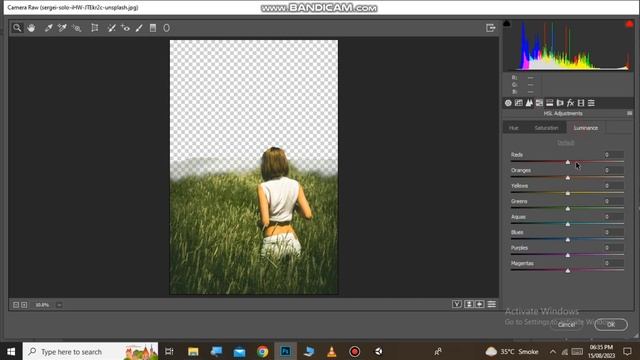Select the Color Sampler tool
The image size is (640, 360).
(x=62, y=28)
